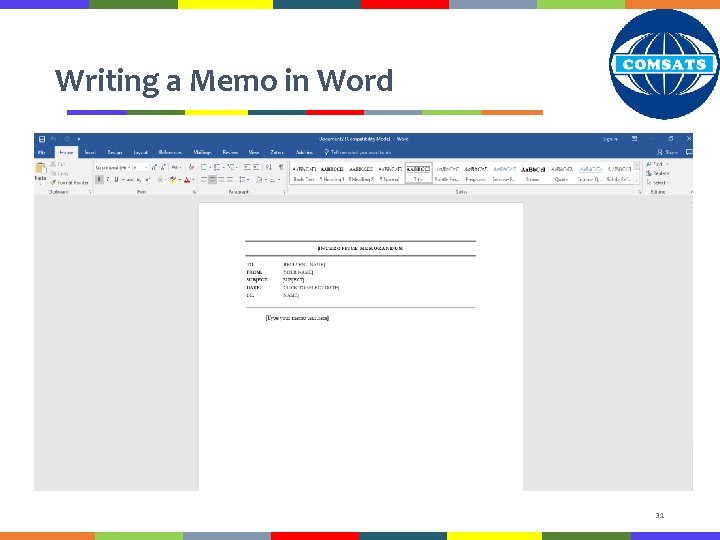The height and width of the screenshot is (540, 720).
Task: Apply the red font color
Action: click(187, 180)
